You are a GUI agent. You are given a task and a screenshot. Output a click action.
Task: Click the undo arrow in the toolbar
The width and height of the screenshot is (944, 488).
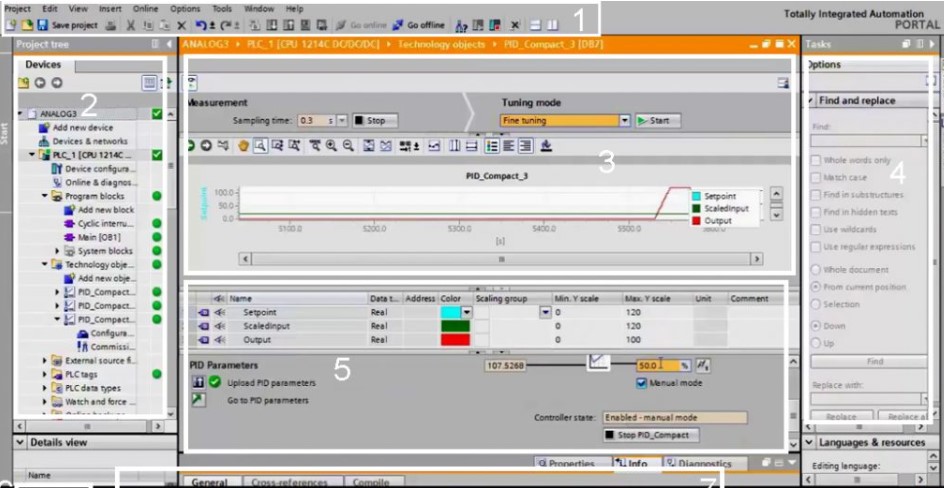[x=201, y=24]
